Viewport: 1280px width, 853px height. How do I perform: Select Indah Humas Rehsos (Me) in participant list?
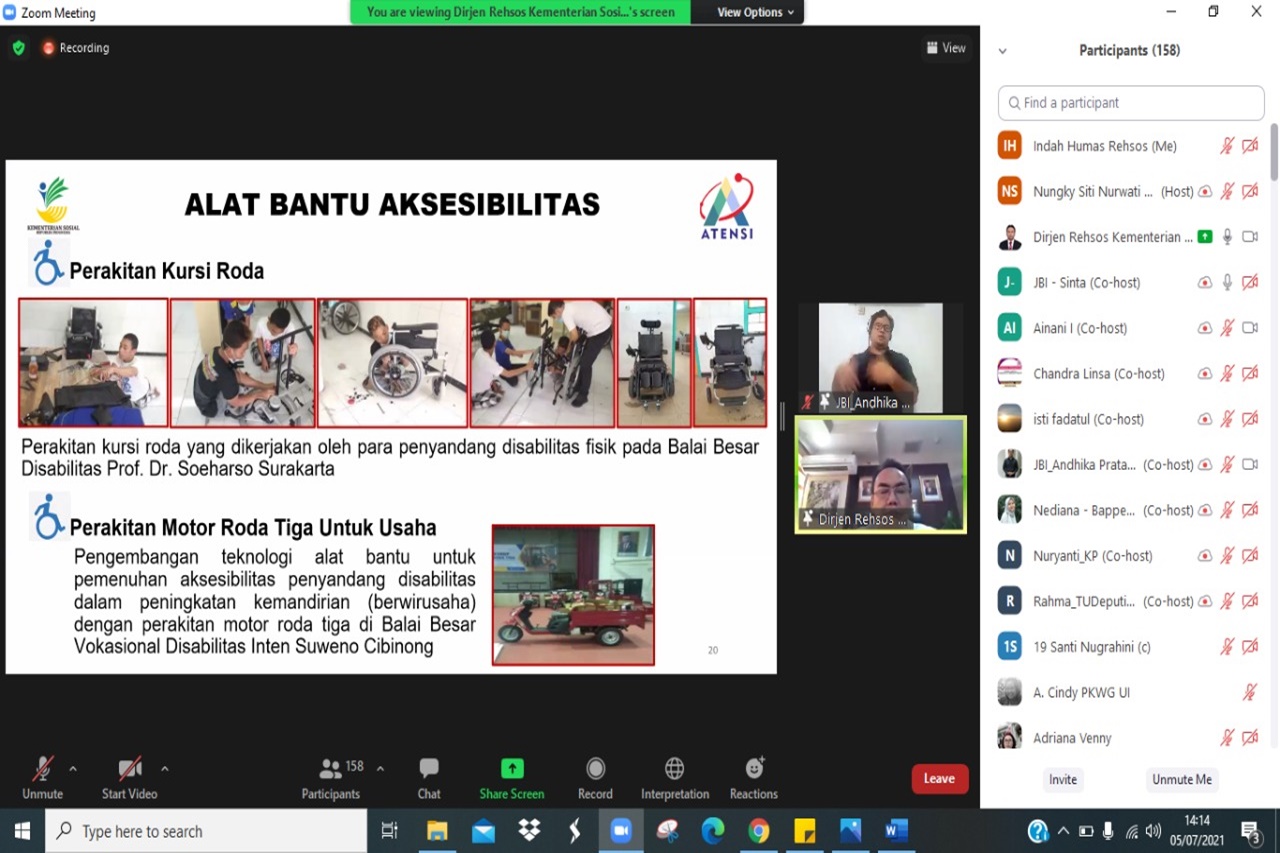point(1130,146)
